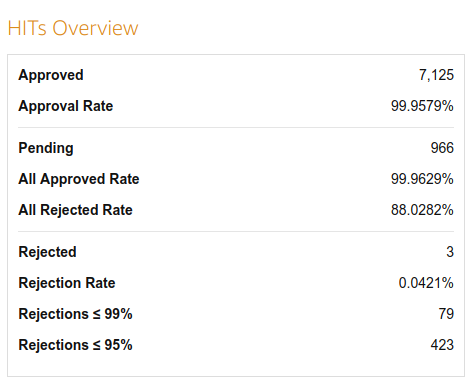Select the Rejections ≤ 99% label
This screenshot has width=474, height=380.
pyautogui.click(x=75, y=314)
